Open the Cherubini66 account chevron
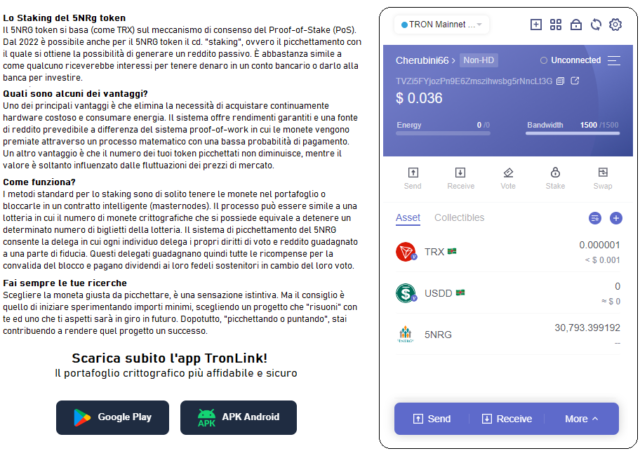This screenshot has width=640, height=451. [453, 61]
